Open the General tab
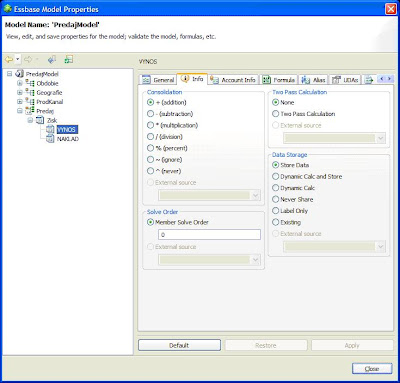The height and width of the screenshot is (383, 400). pos(158,80)
